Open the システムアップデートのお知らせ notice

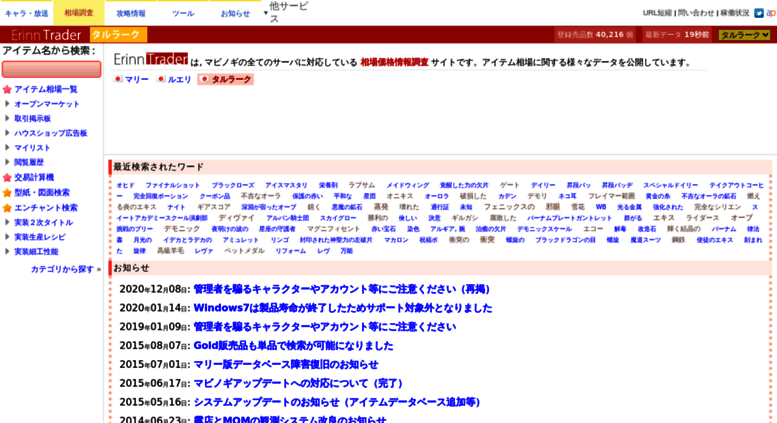pyautogui.click(x=336, y=402)
